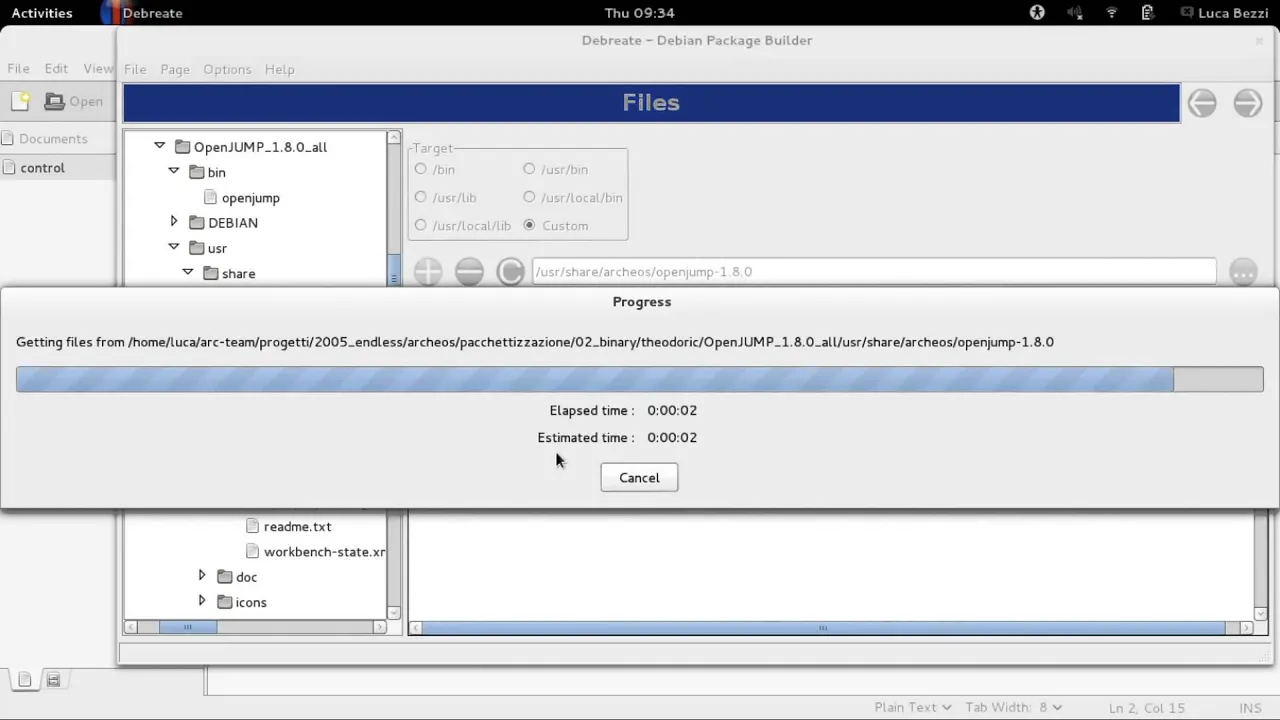Screen dimensions: 1280x720
Task: Open Luca Bezzi user menu
Action: click(1224, 13)
